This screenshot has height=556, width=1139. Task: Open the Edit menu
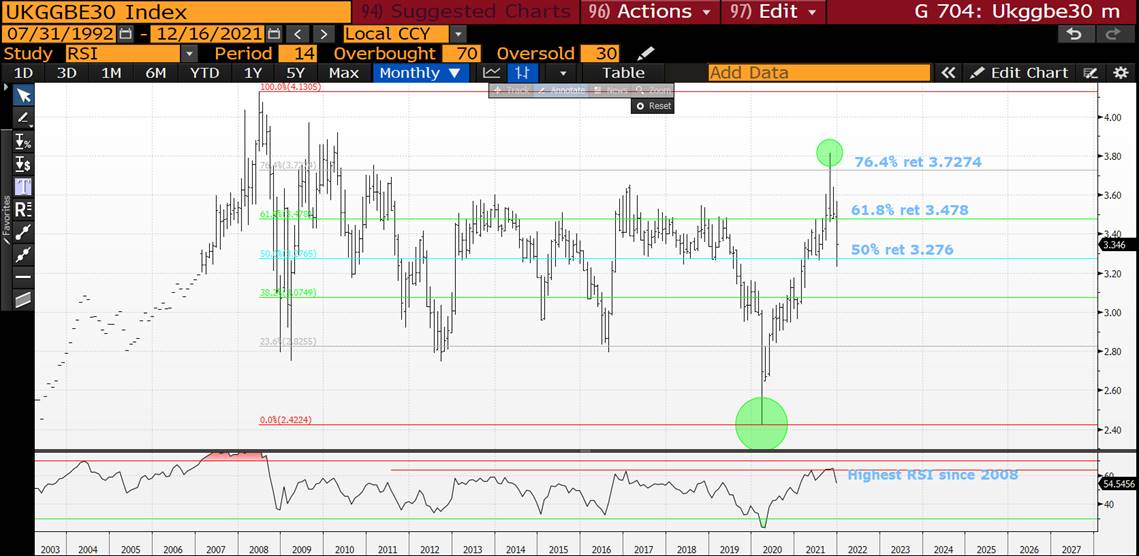point(773,12)
